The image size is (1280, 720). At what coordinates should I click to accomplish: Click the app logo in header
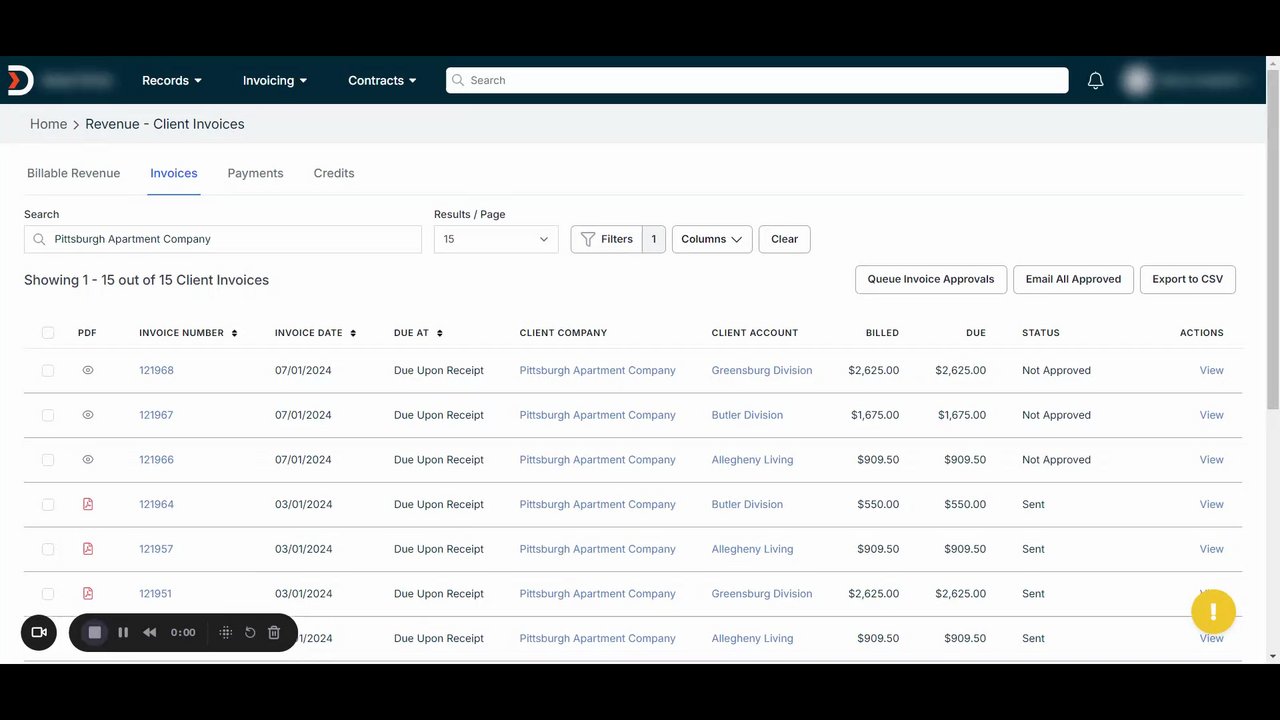(x=20, y=80)
